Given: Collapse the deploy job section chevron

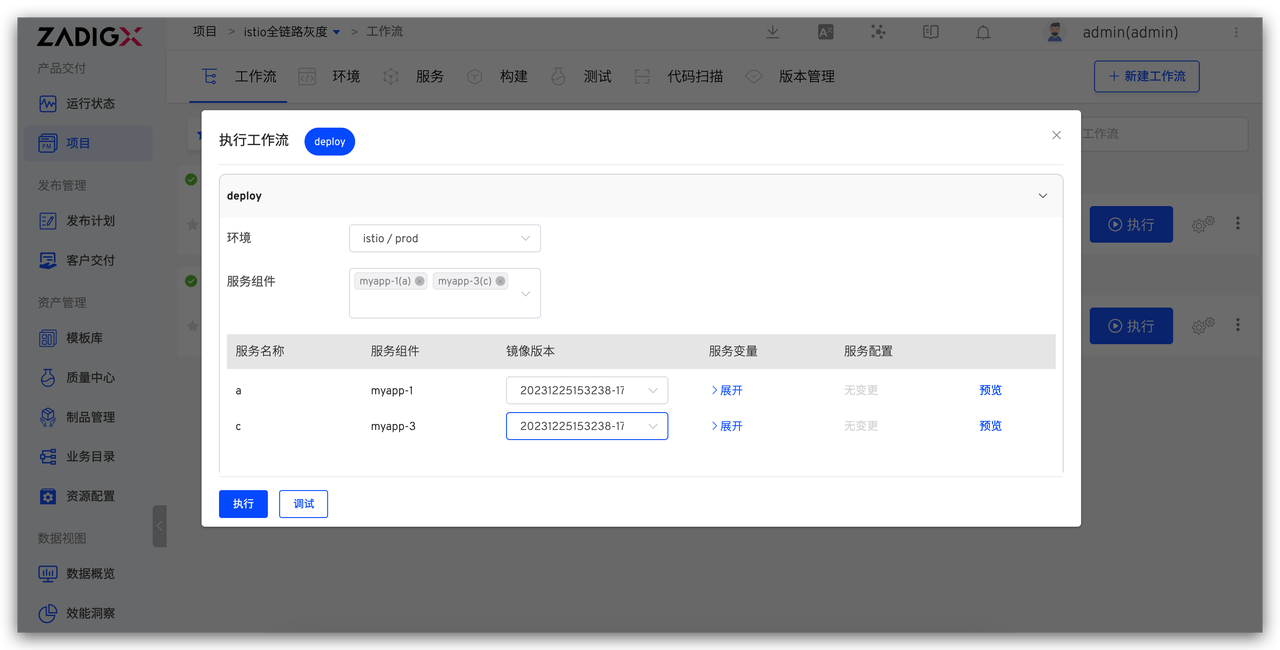Looking at the screenshot, I should coord(1042,195).
